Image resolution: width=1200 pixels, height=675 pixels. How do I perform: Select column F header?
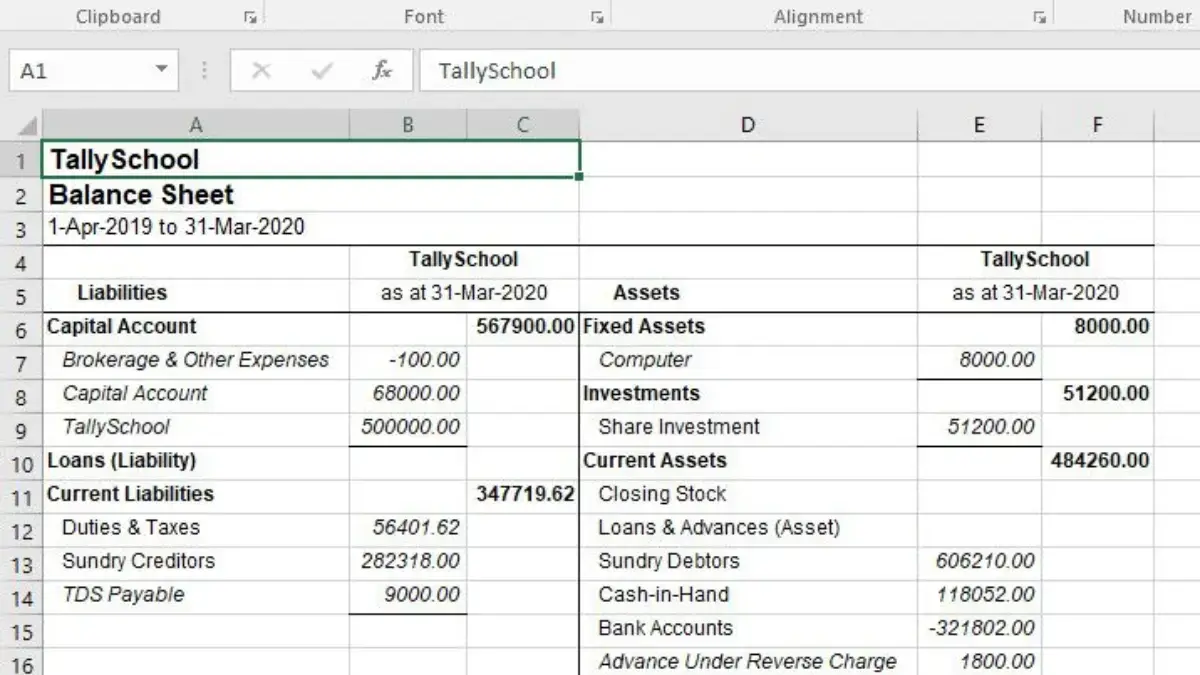tap(1097, 125)
